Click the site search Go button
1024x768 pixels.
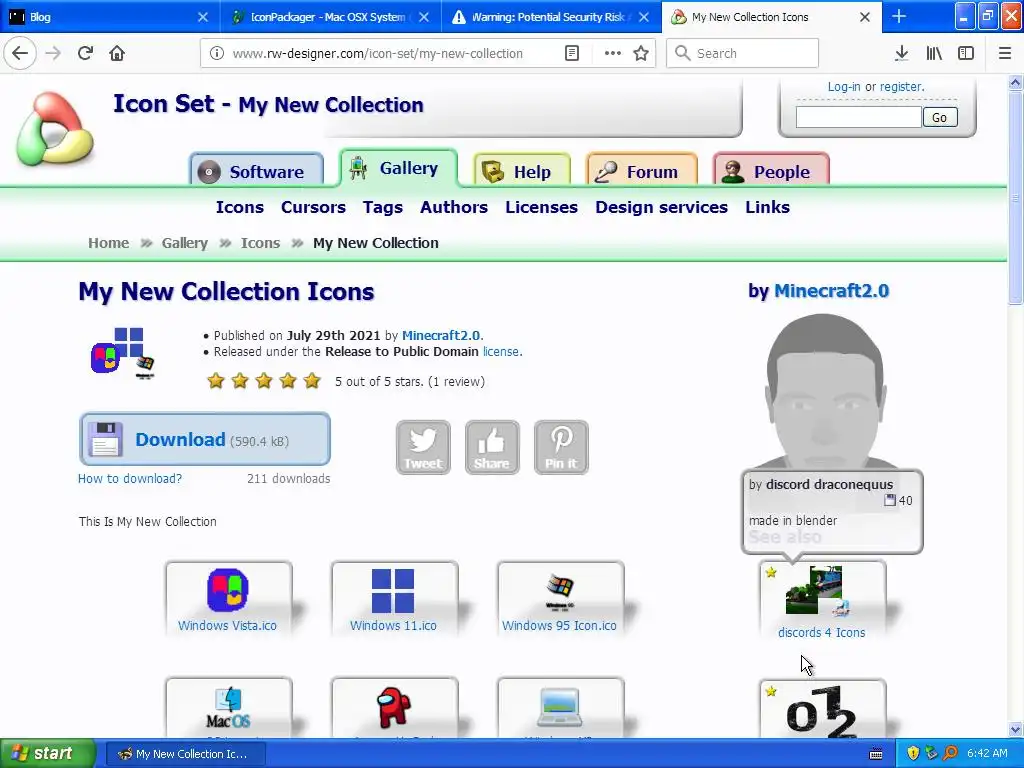click(x=940, y=118)
